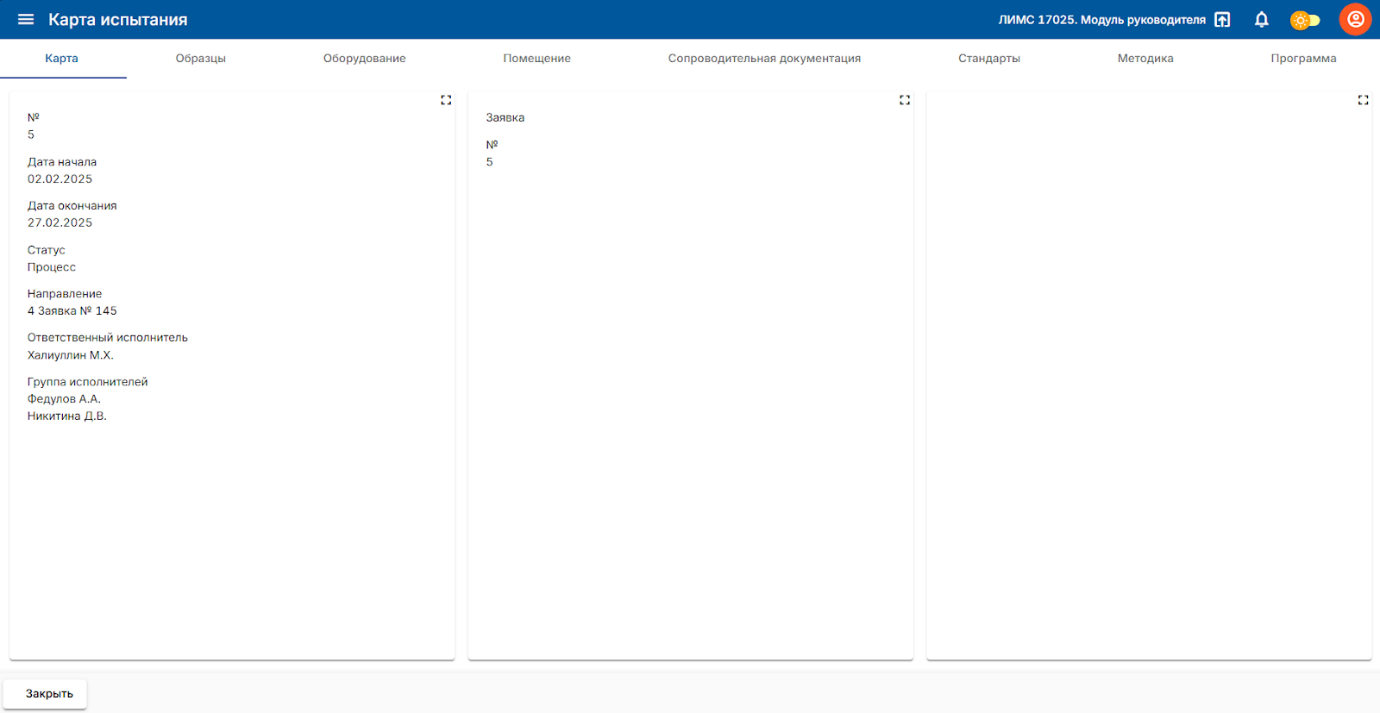Viewport: 1380px width, 713px height.
Task: Go to Сопроводительная документация tab
Action: tap(764, 58)
